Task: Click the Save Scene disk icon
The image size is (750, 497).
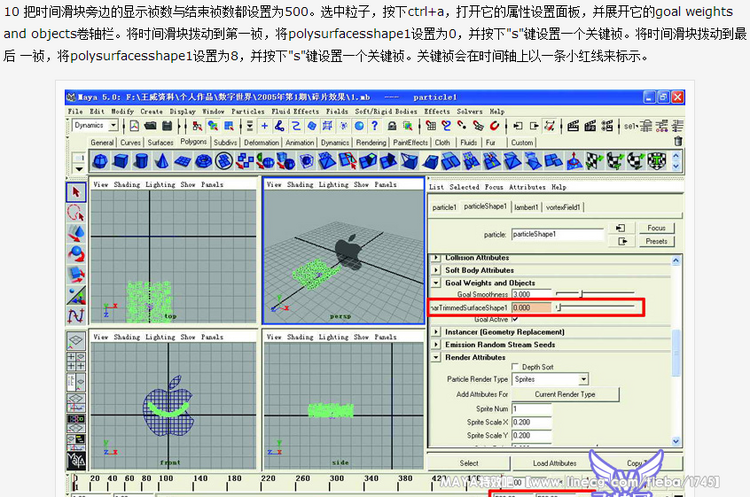Action: click(x=167, y=126)
